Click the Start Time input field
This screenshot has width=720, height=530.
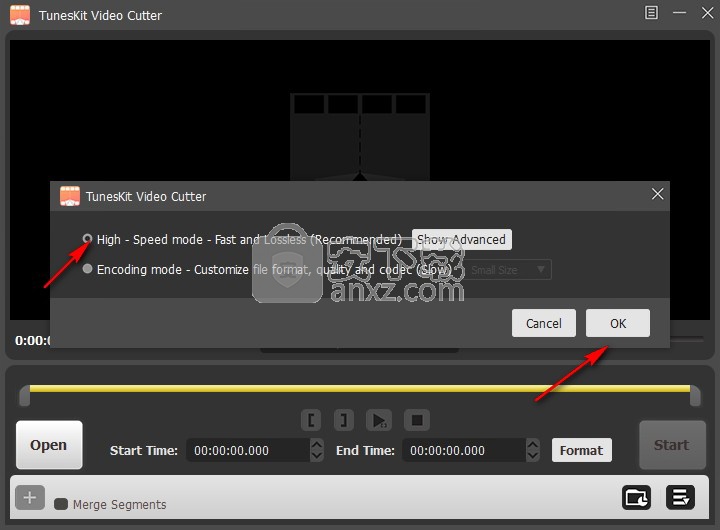(248, 450)
